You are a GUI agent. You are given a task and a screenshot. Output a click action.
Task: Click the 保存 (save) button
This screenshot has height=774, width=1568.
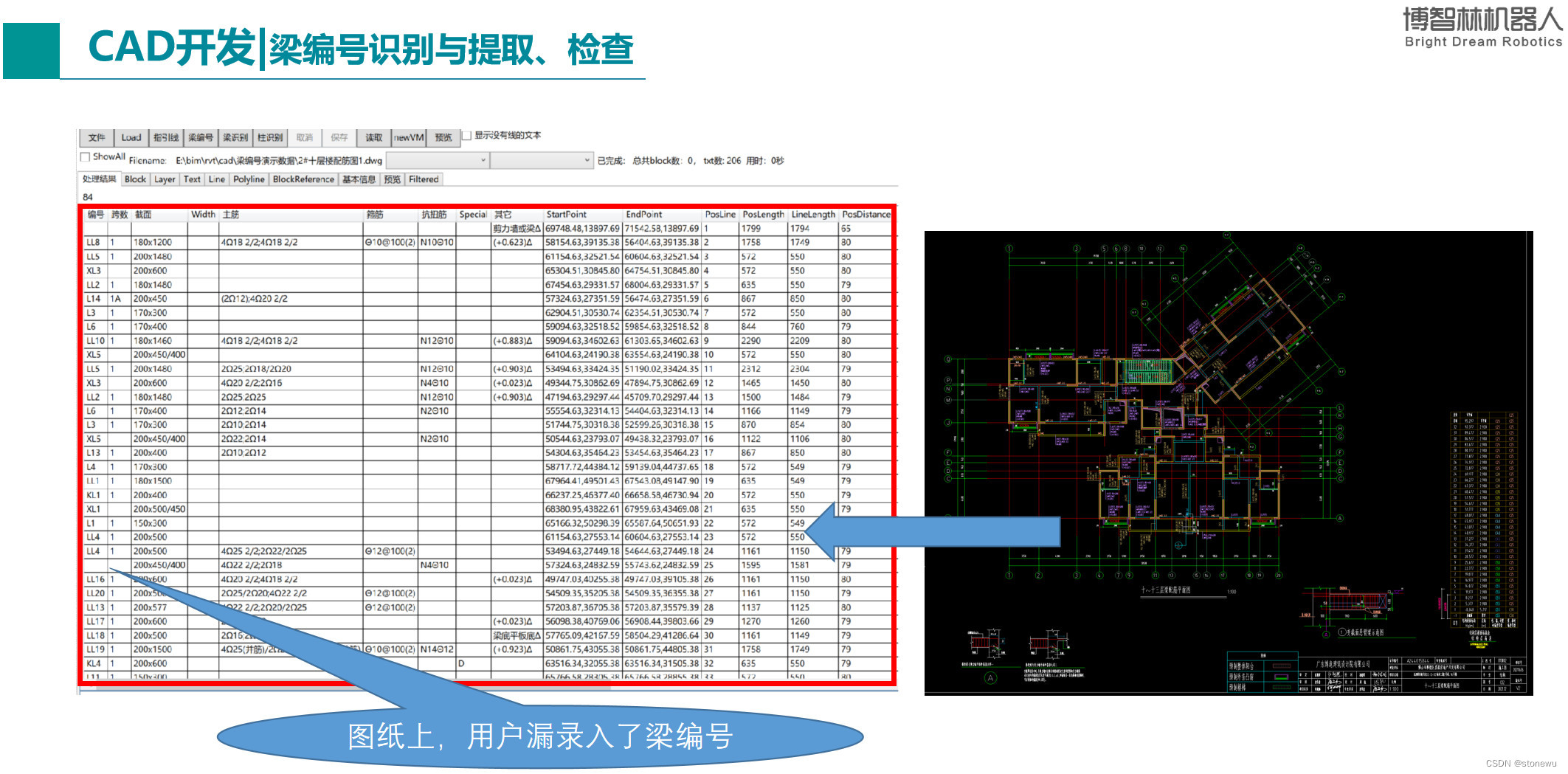coord(340,137)
